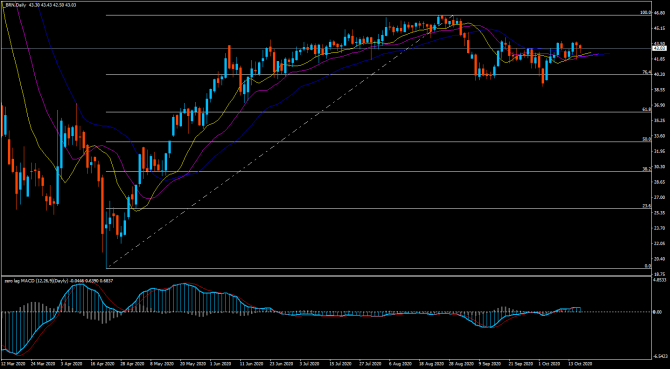Click the 1 Jun 2020 date marker
This screenshot has width=670, height=369.
220,364
